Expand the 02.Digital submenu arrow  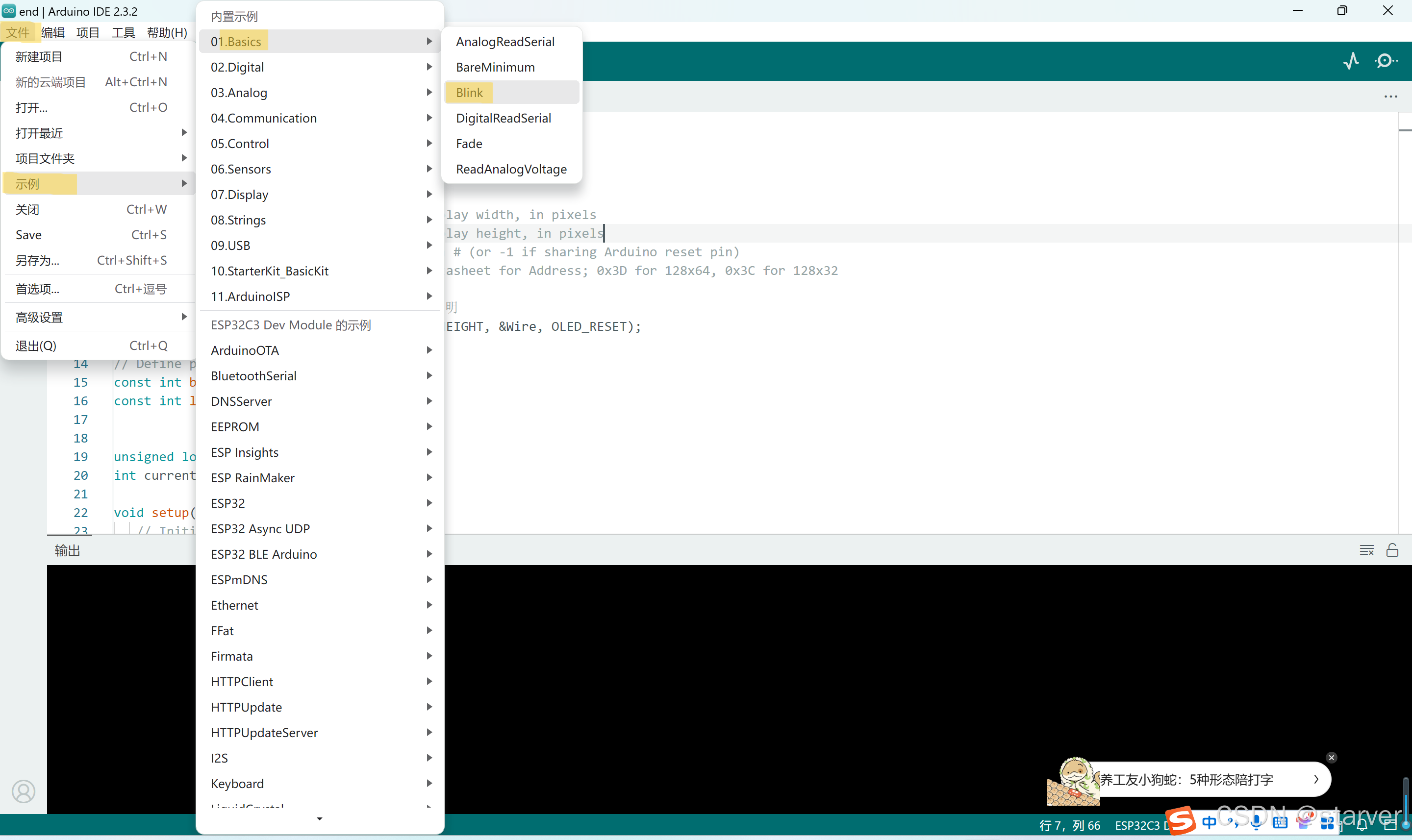429,67
